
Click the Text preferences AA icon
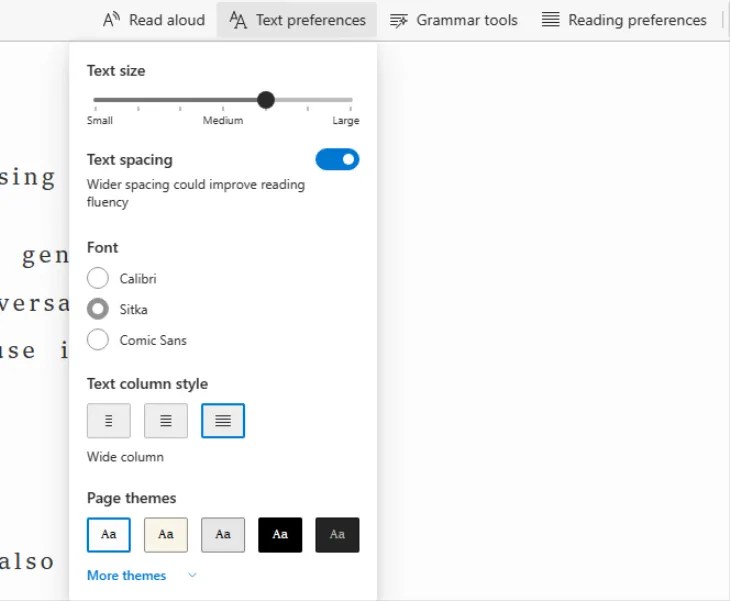click(x=238, y=20)
